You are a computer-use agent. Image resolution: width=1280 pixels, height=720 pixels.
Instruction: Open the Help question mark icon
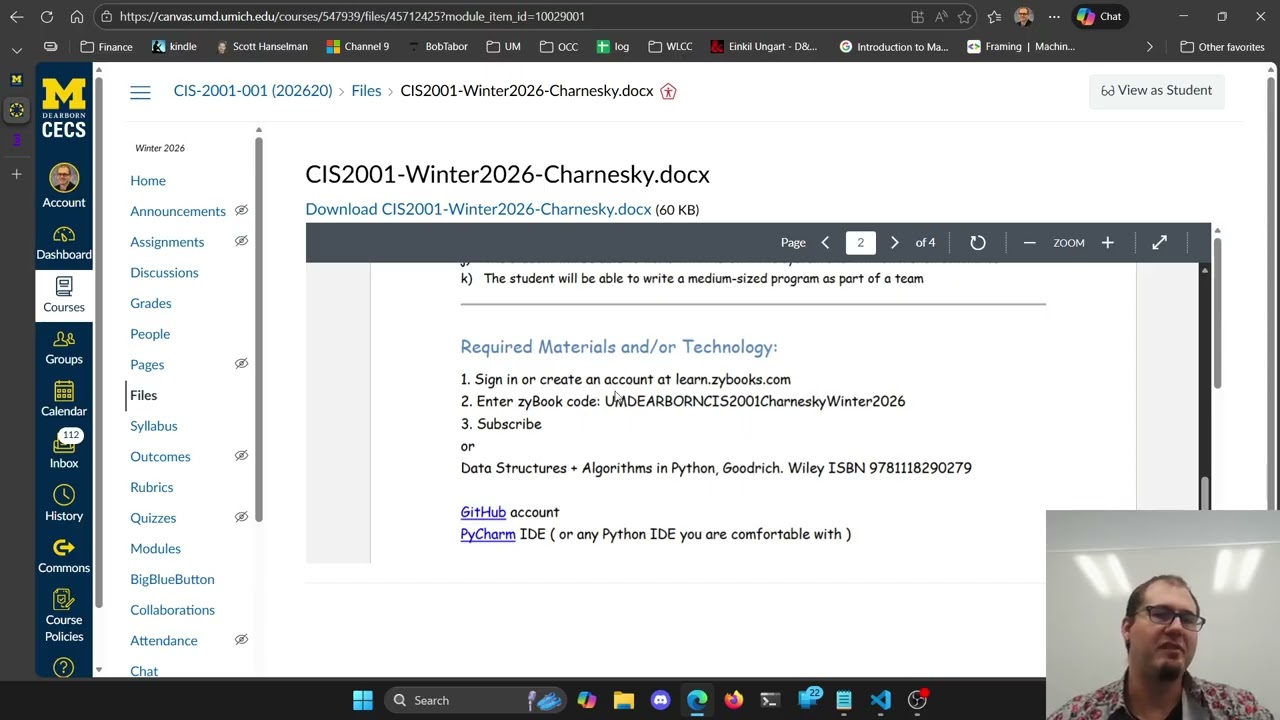click(64, 667)
